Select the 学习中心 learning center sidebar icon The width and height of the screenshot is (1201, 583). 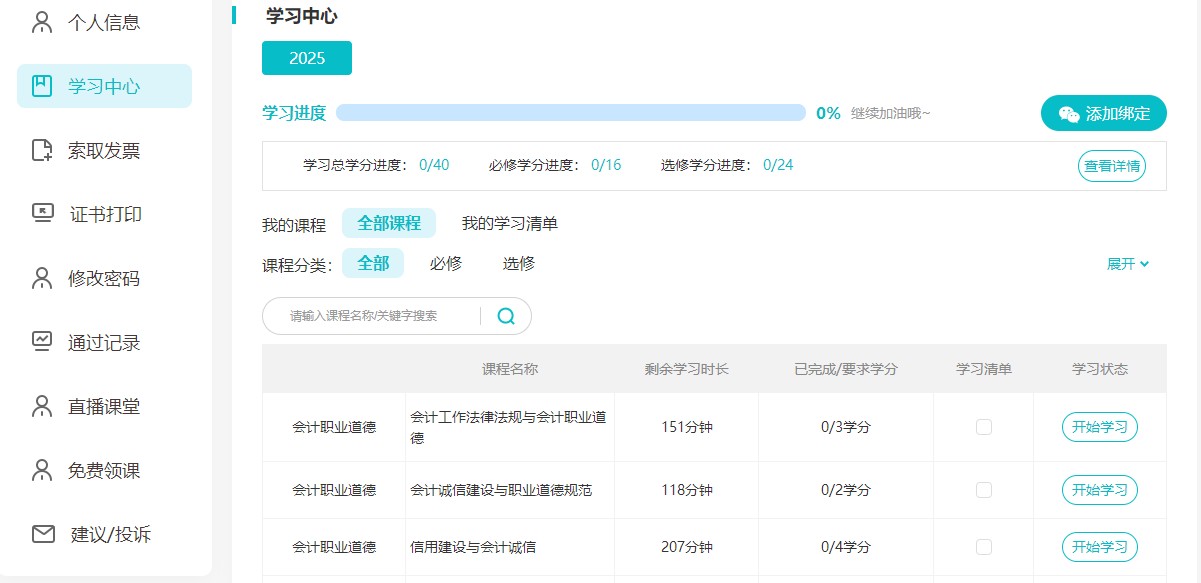(41, 86)
